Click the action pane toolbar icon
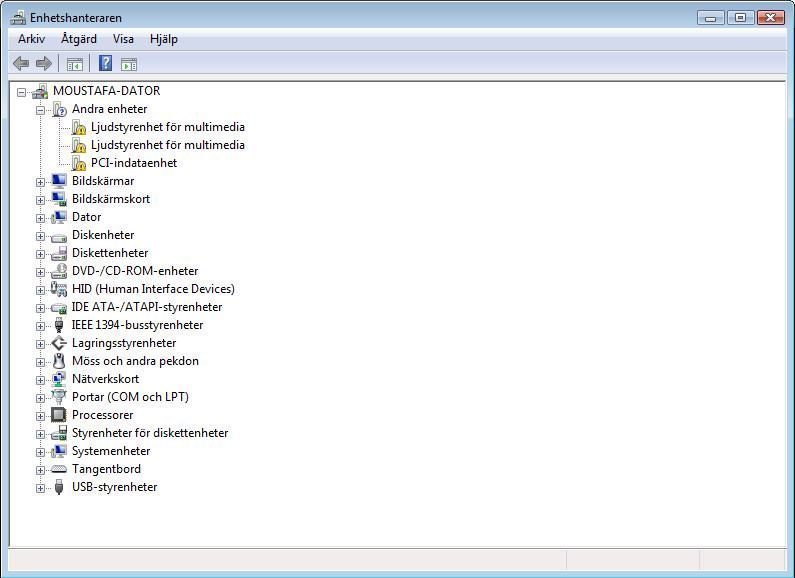795x578 pixels. [129, 64]
